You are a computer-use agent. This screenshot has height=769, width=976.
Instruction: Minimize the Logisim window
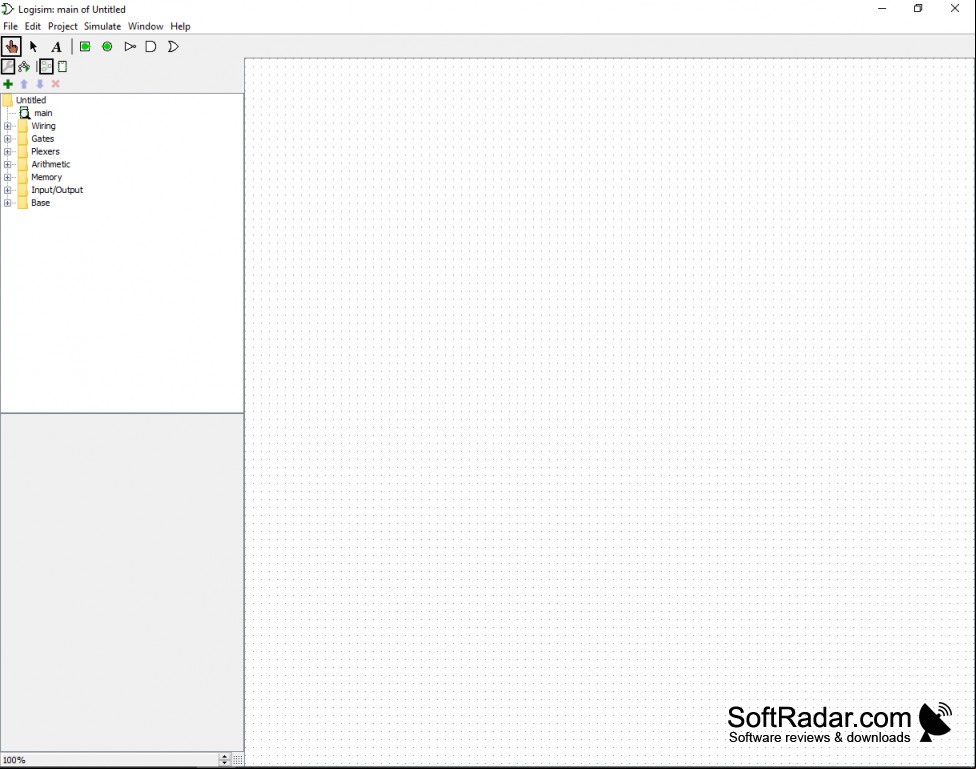click(x=882, y=9)
